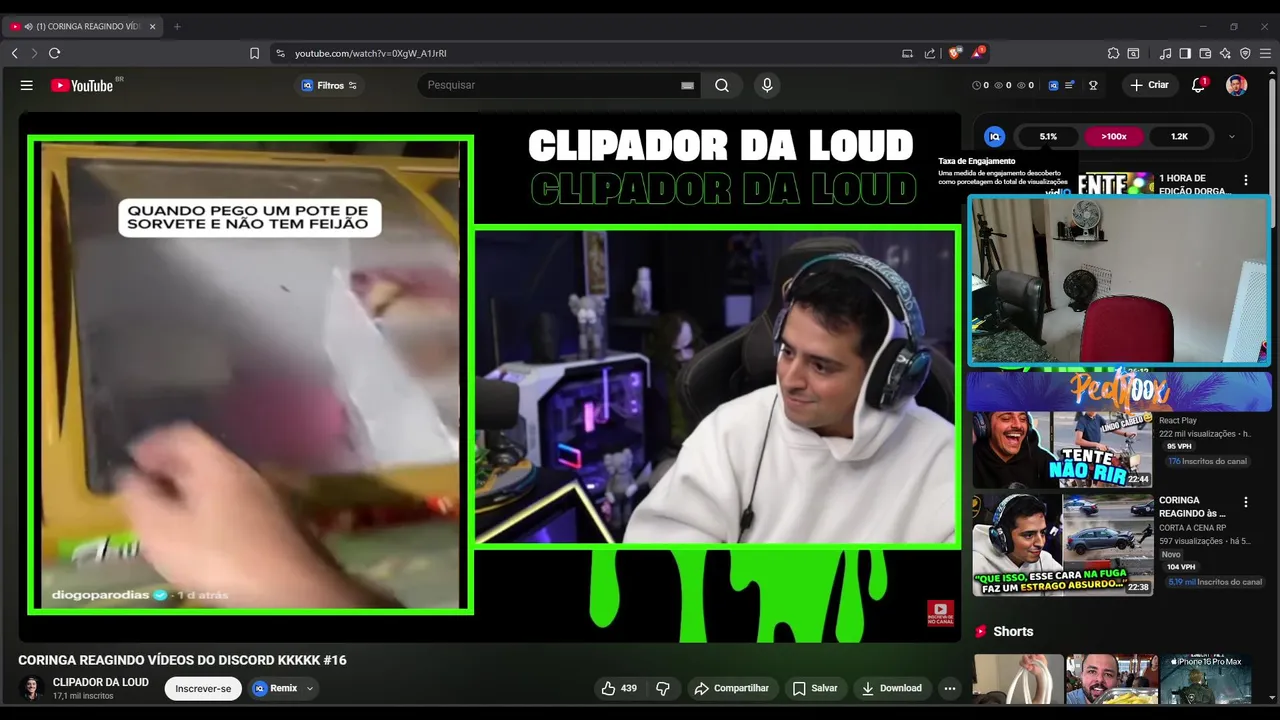This screenshot has height=720, width=1280.
Task: Close the CORINGA REAGINDO browser tab
Action: click(152, 26)
